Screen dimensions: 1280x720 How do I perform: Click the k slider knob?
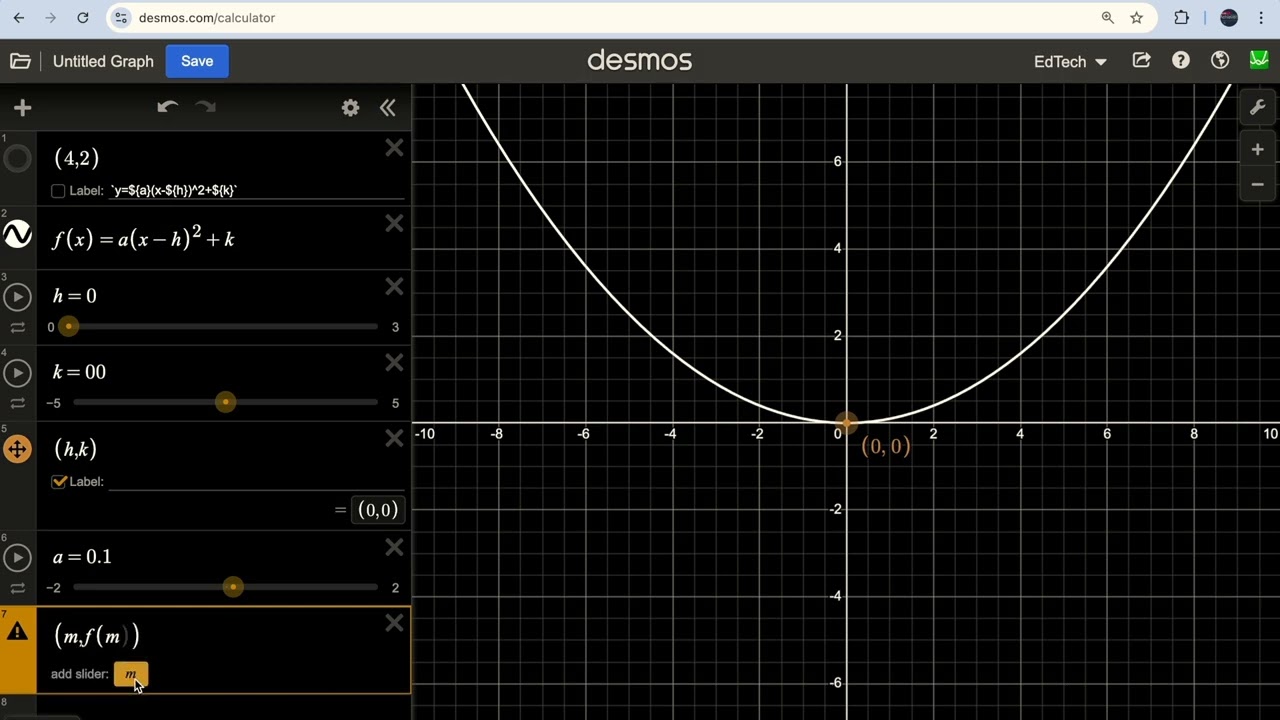225,402
